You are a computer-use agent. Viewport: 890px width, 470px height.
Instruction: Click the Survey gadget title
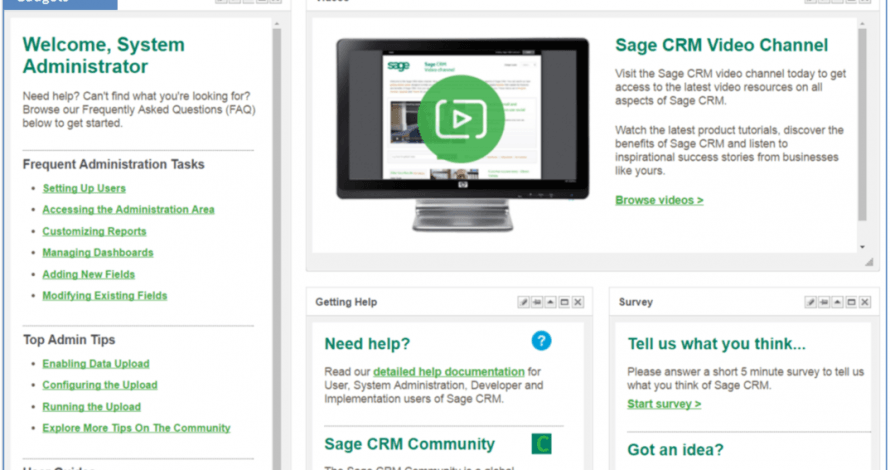(x=636, y=302)
